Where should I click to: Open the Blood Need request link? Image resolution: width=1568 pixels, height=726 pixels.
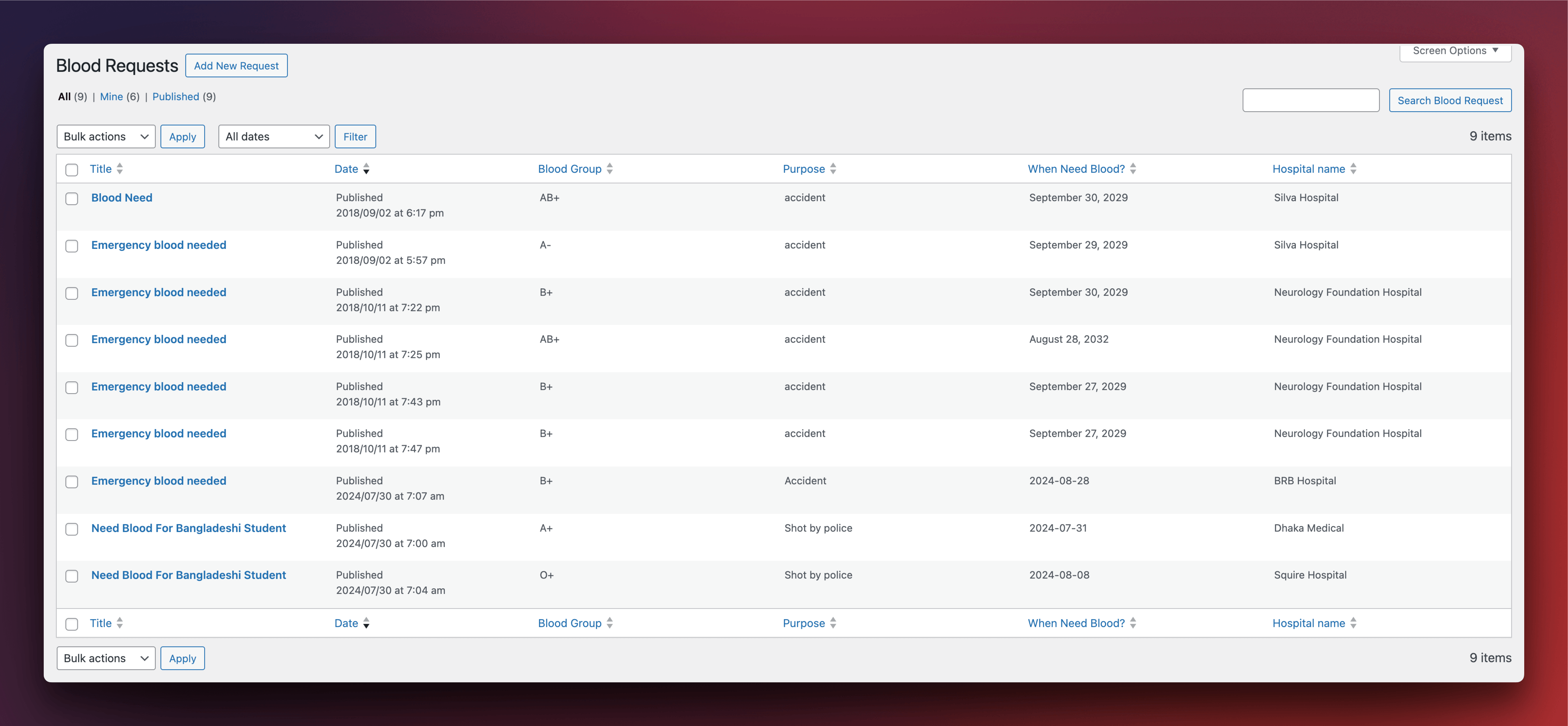point(122,198)
